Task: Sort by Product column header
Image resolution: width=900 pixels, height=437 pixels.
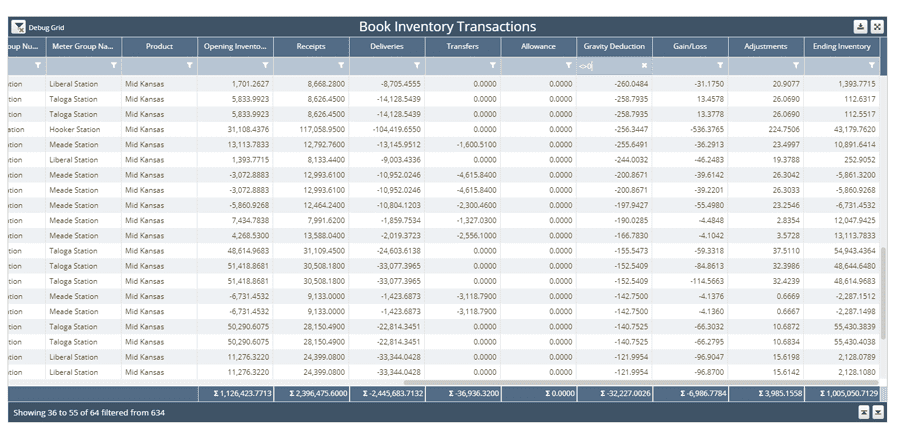Action: pyautogui.click(x=160, y=47)
